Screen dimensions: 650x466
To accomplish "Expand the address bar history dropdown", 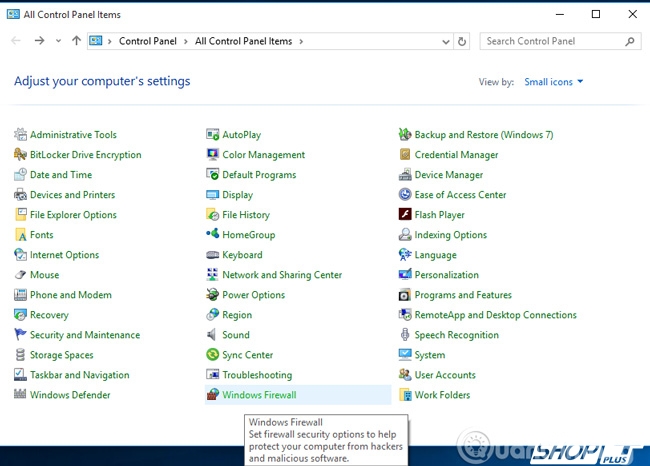I will [445, 42].
